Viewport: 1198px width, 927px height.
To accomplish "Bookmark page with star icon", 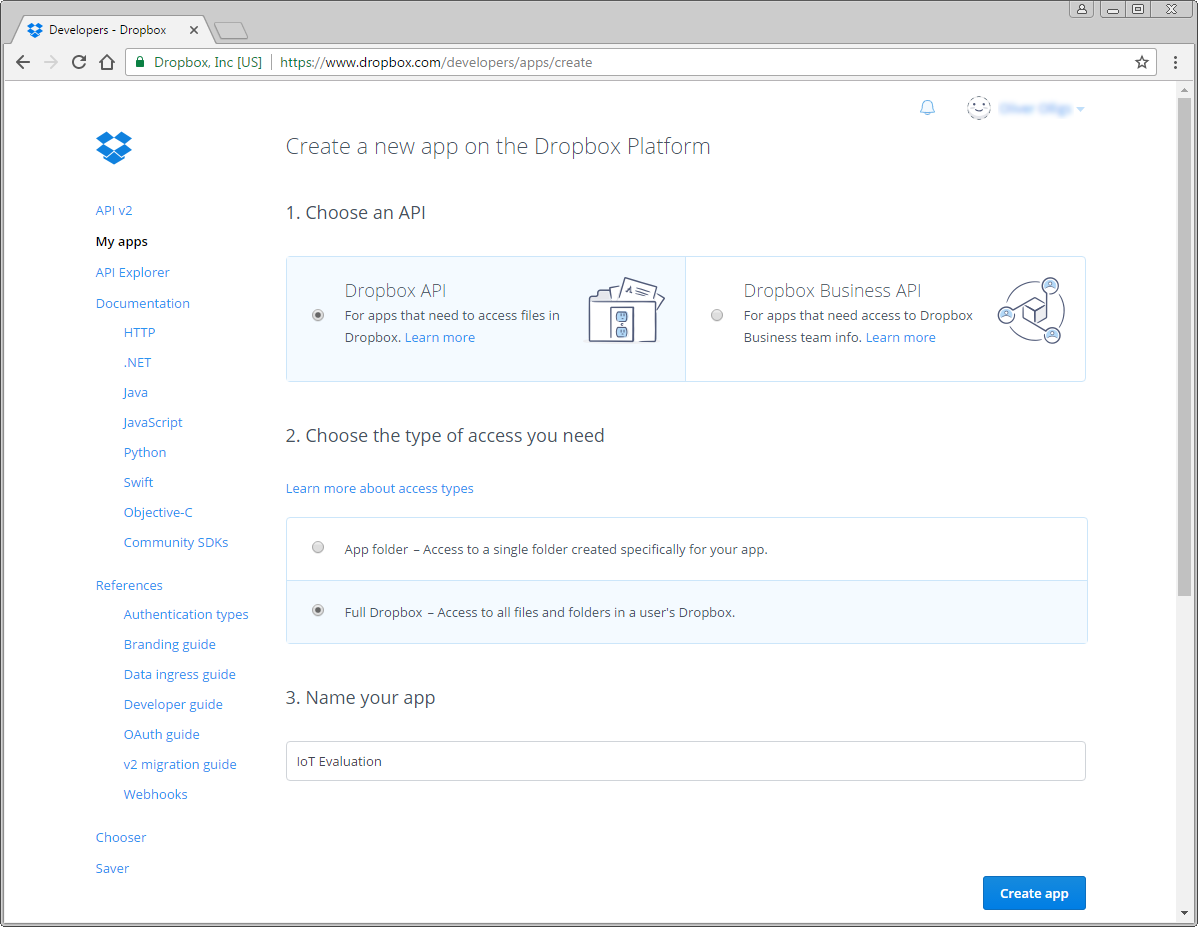I will (x=1141, y=63).
